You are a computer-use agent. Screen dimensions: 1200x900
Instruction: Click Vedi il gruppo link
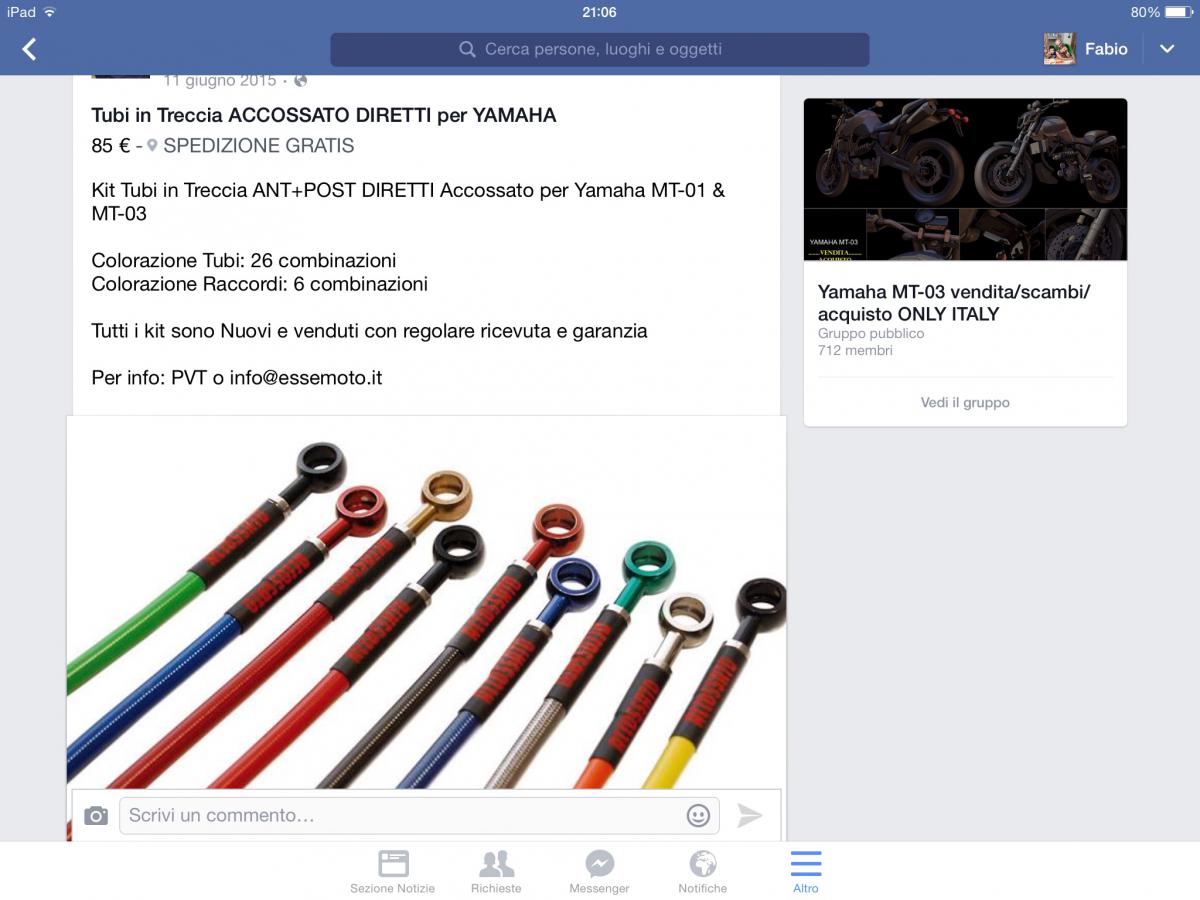(x=965, y=402)
